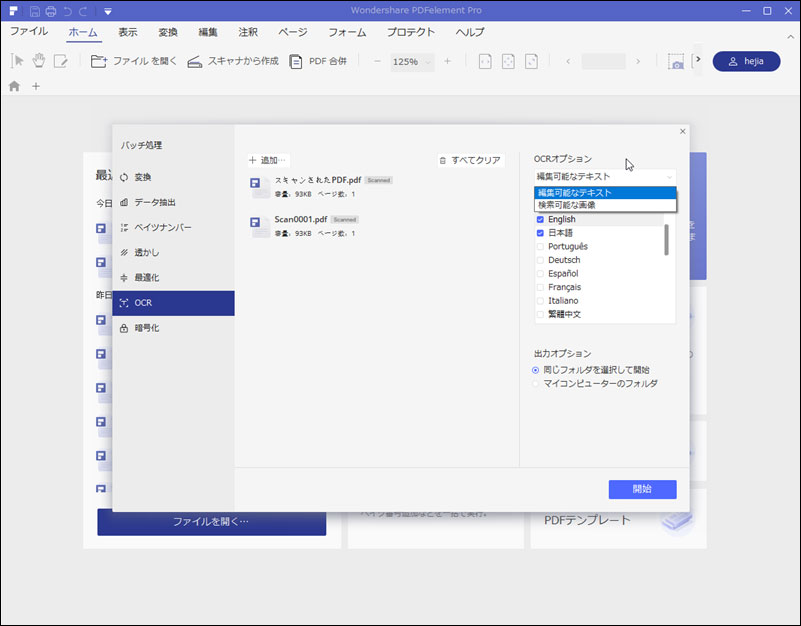This screenshot has width=801, height=626.
Task: Uncheck the 日本語 language checkbox
Action: click(x=540, y=233)
